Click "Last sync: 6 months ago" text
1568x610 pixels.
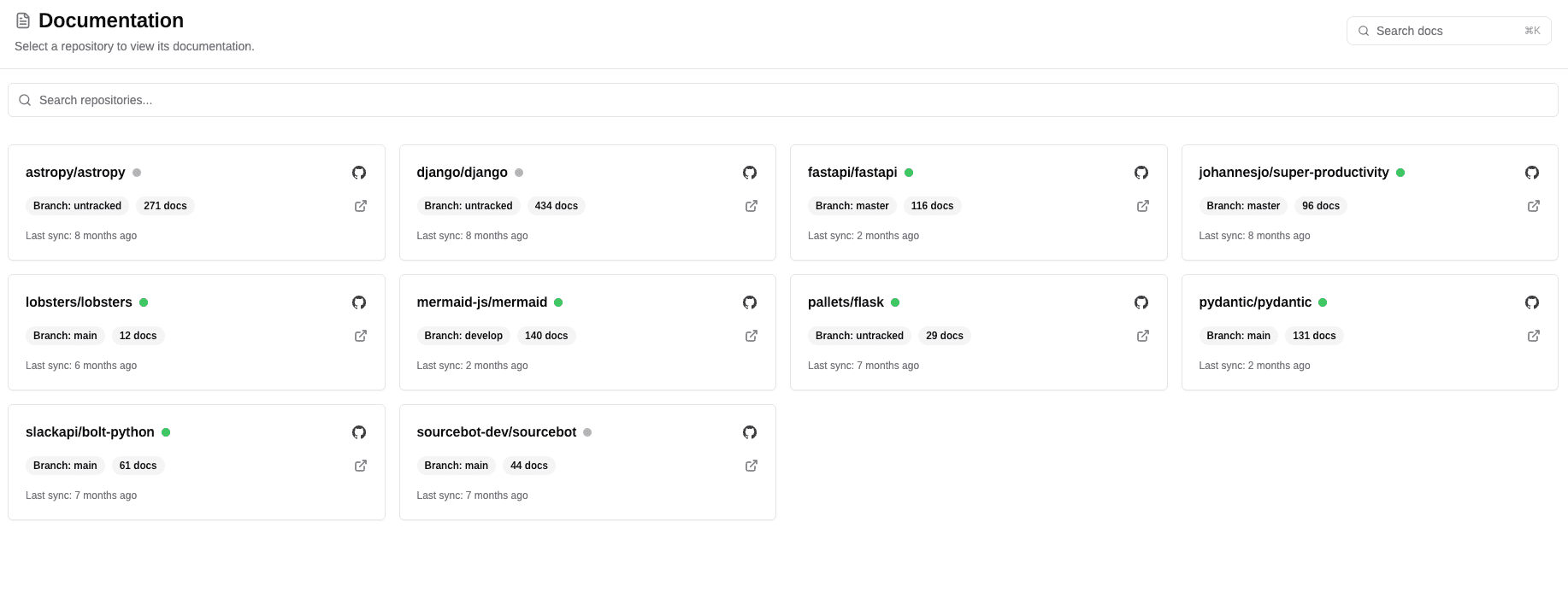click(81, 366)
